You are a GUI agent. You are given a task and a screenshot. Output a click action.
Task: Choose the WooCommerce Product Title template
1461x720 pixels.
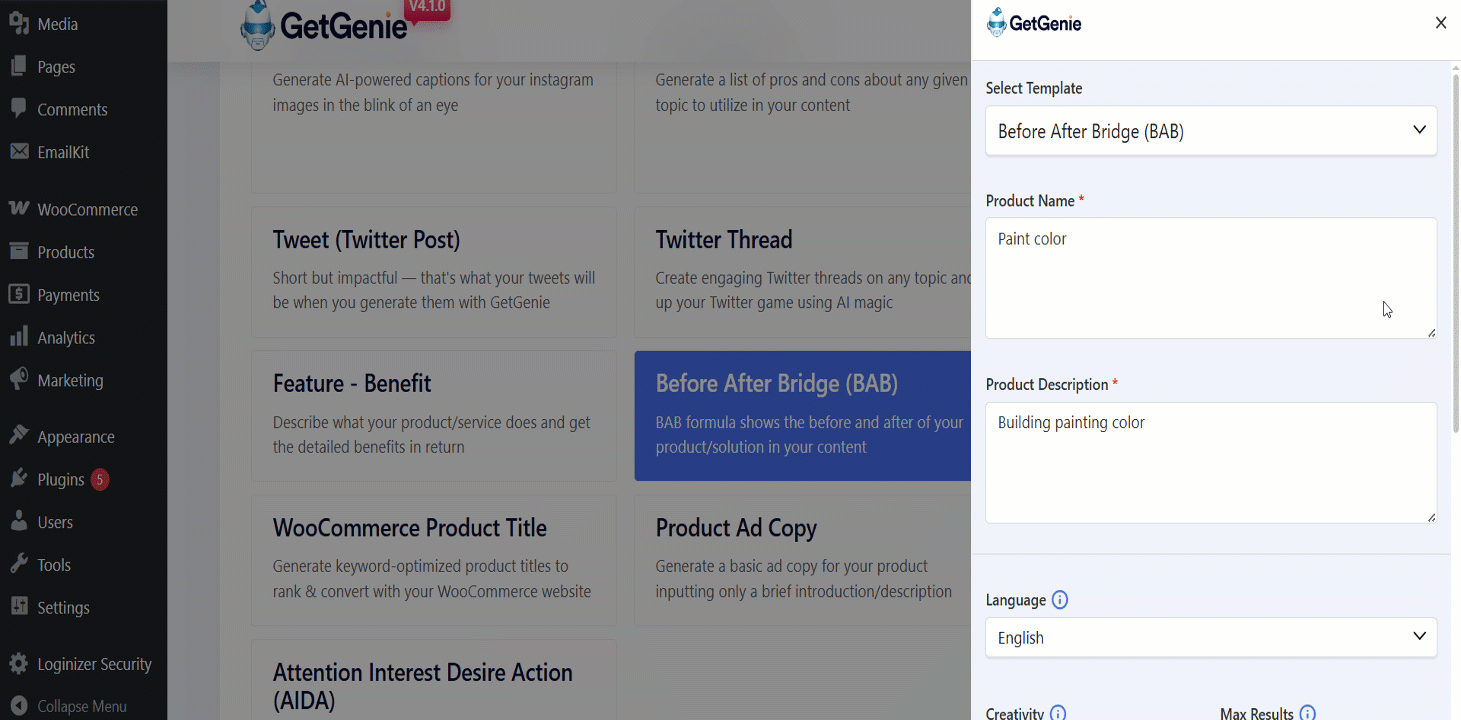coord(434,560)
